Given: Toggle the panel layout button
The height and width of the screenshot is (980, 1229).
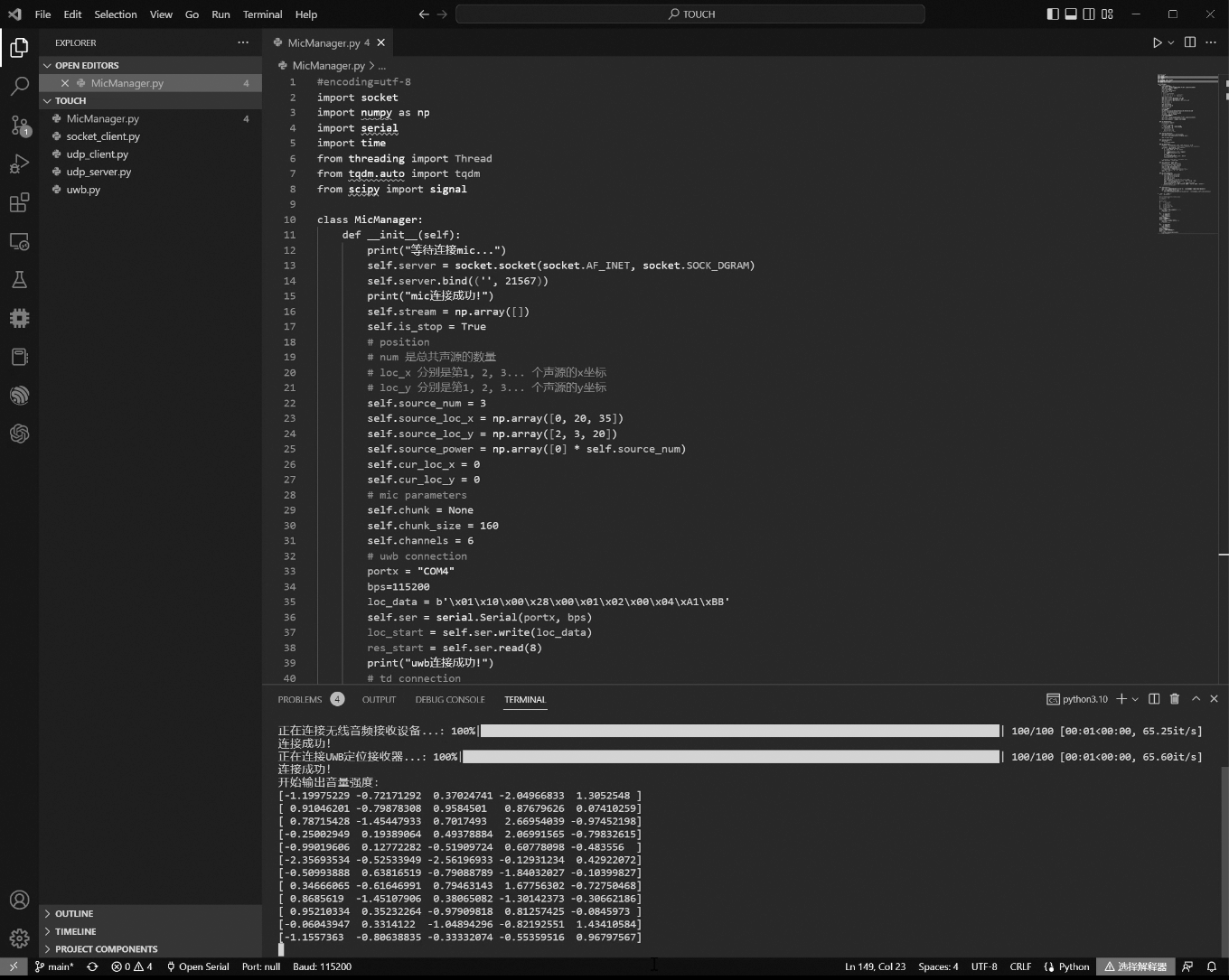Looking at the screenshot, I should (x=1071, y=14).
